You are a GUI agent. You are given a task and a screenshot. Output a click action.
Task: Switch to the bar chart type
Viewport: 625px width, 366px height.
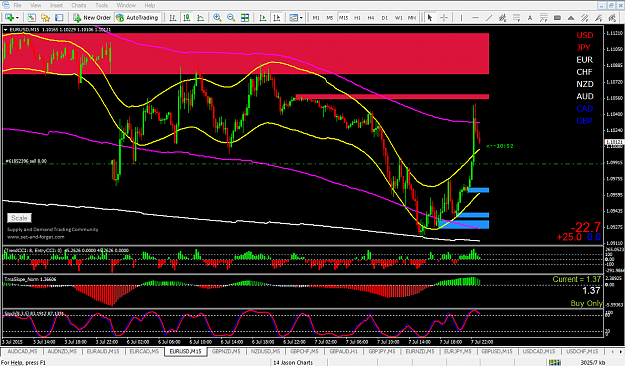pyautogui.click(x=173, y=18)
